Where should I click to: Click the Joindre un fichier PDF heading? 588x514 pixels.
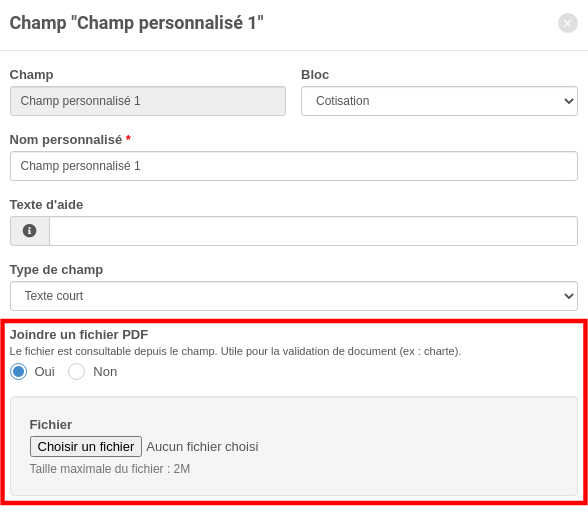[79, 334]
